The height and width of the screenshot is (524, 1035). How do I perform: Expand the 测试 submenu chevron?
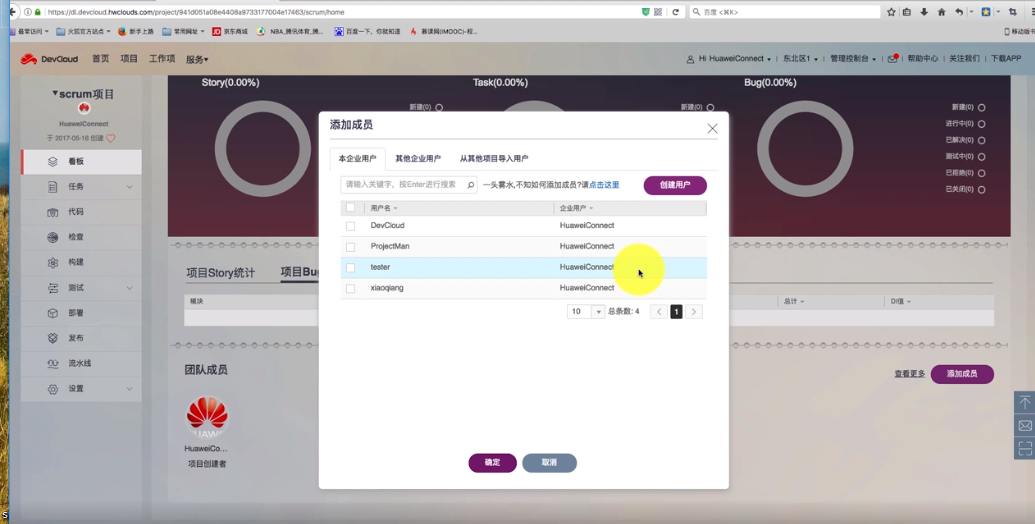click(x=129, y=288)
